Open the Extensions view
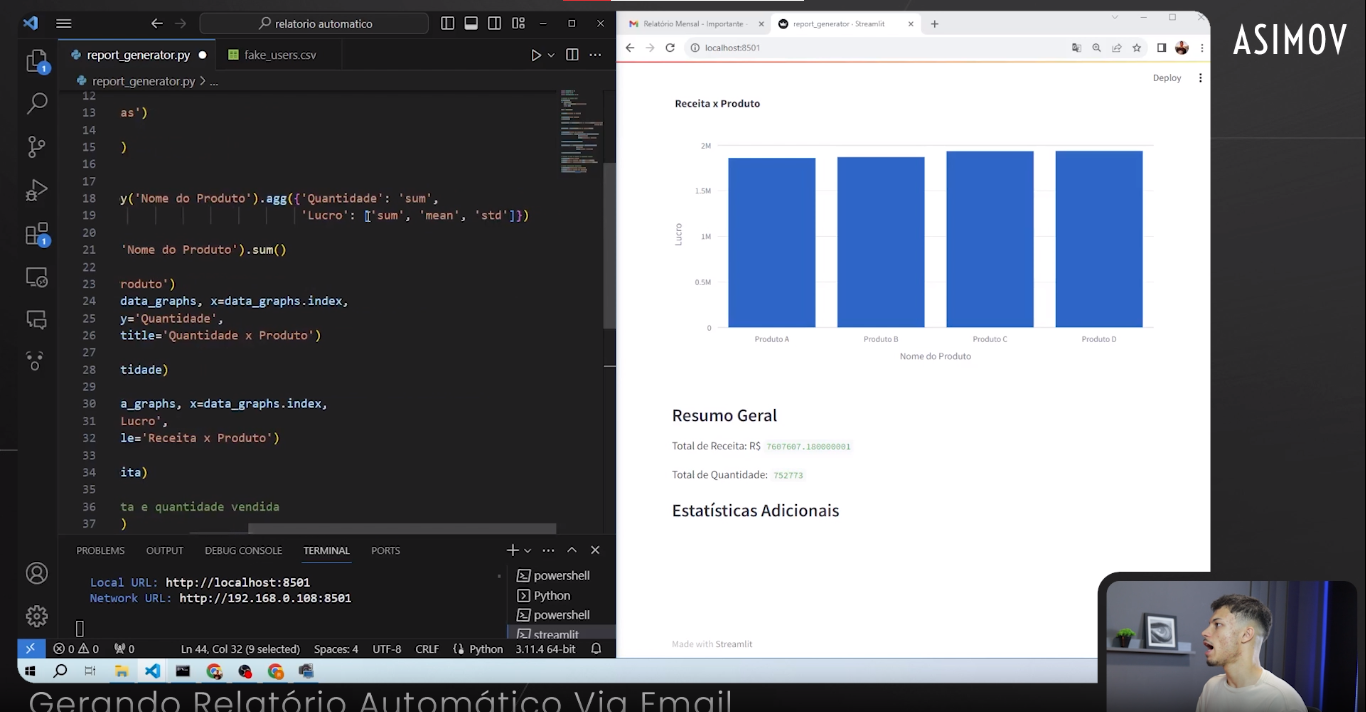 point(36,234)
